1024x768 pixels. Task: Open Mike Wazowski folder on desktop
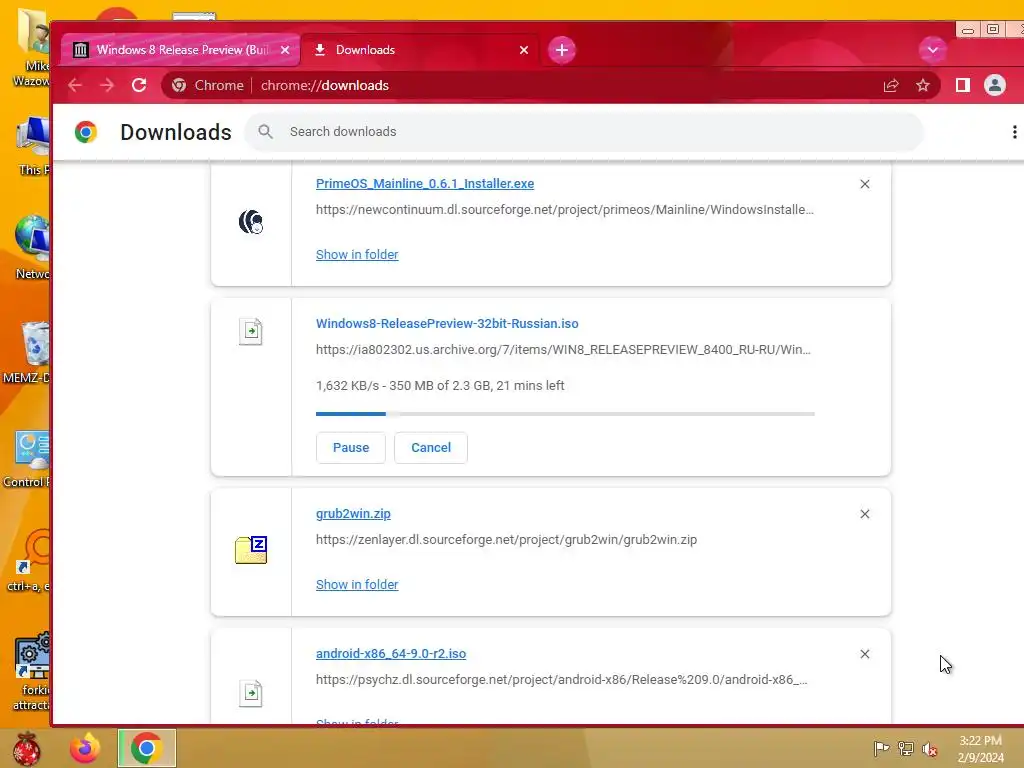click(x=34, y=33)
